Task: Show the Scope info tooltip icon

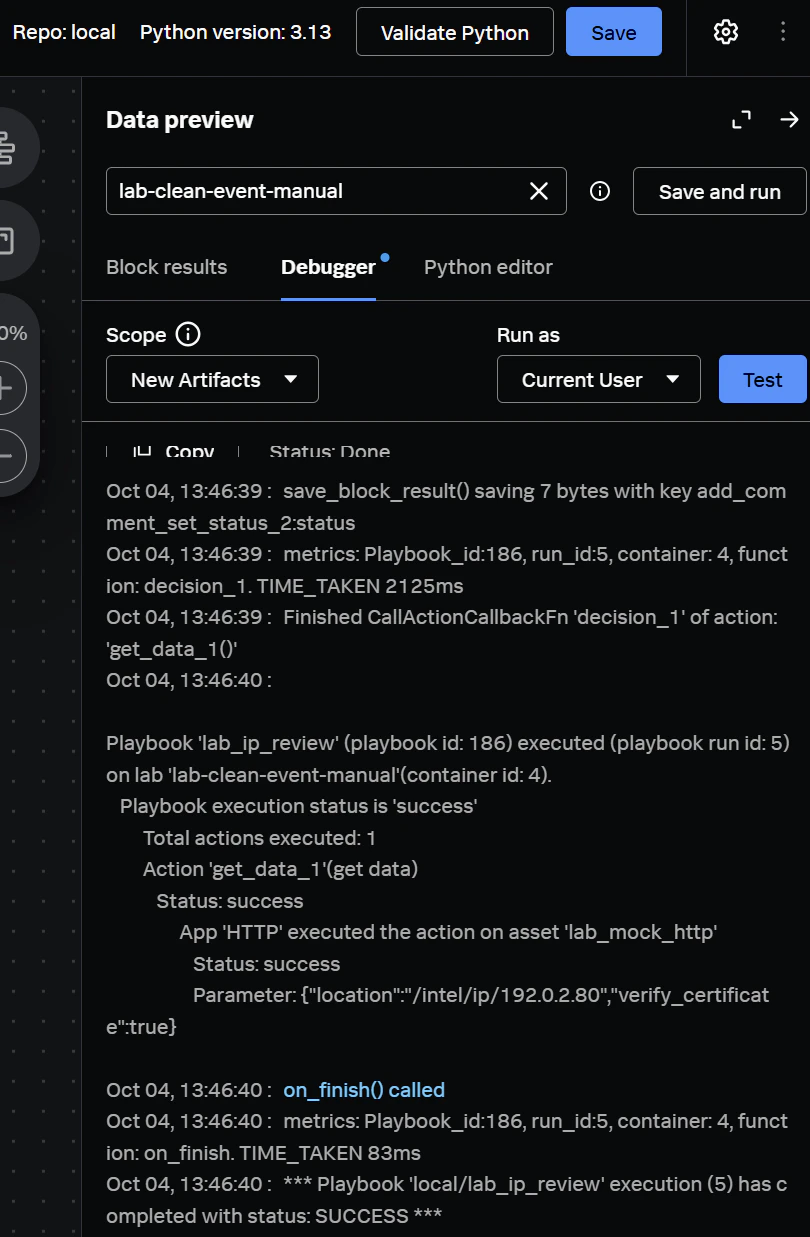Action: coord(188,334)
